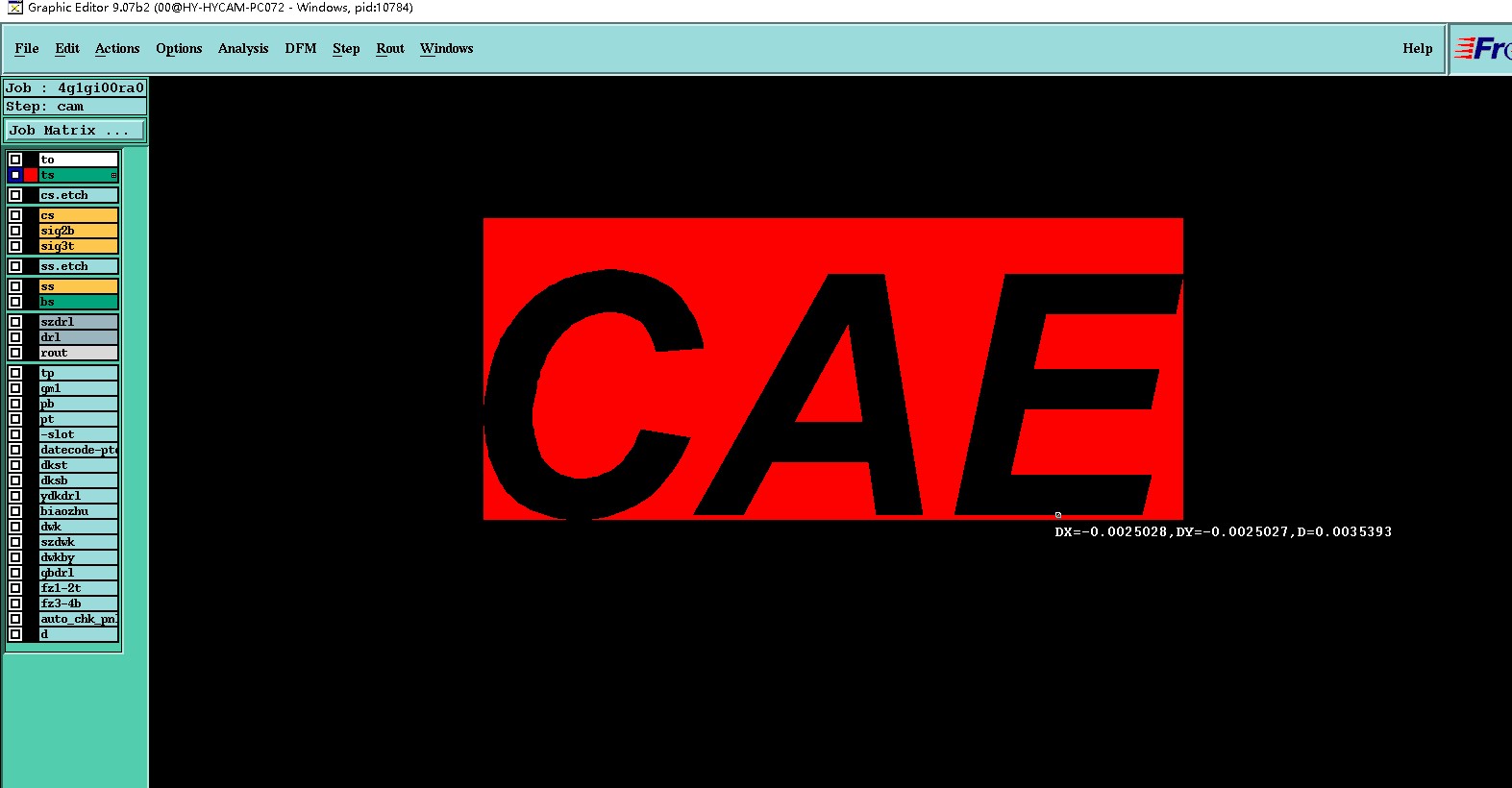This screenshot has height=788, width=1512.
Task: Click the Job : 4g1gi00ra0 label
Action: click(75, 87)
